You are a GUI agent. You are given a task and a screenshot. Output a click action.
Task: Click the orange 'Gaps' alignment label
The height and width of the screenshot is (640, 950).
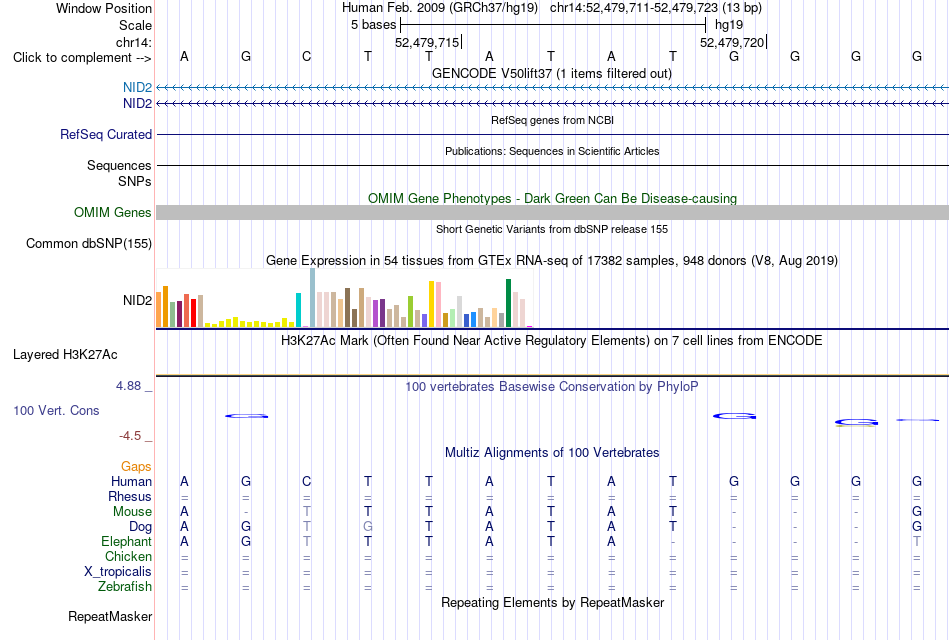coord(136,466)
